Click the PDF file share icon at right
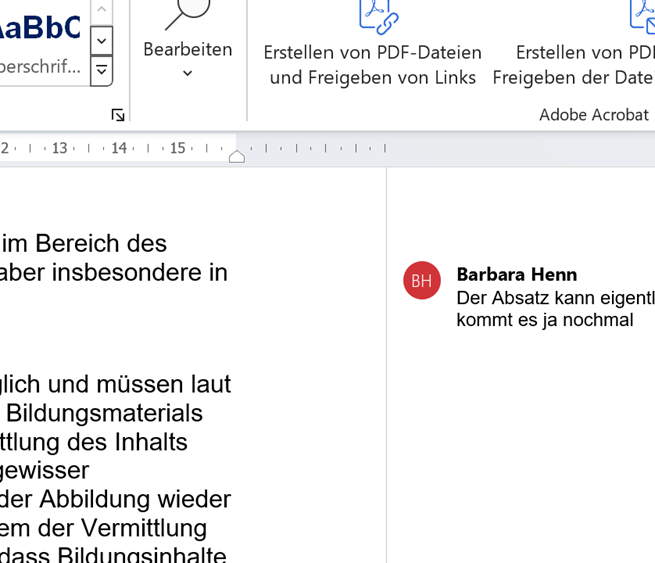Viewport: 655px width, 563px height. (642, 17)
